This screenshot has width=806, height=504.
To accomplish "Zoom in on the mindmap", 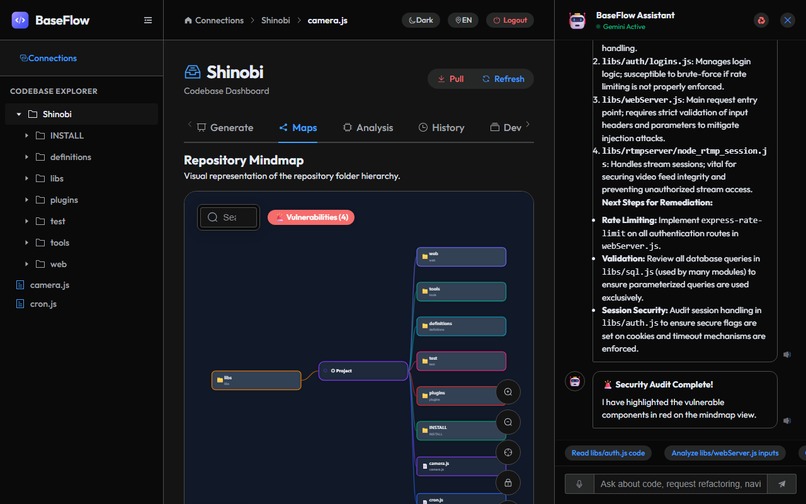I will tap(508, 392).
